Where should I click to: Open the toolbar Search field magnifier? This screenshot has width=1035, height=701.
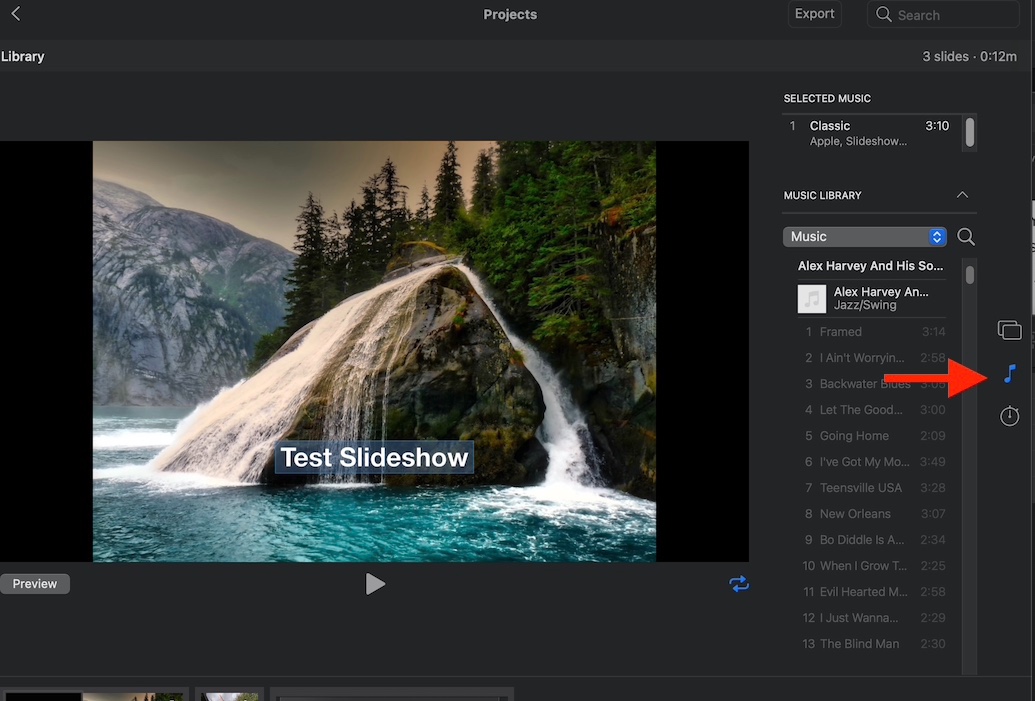[x=883, y=14]
